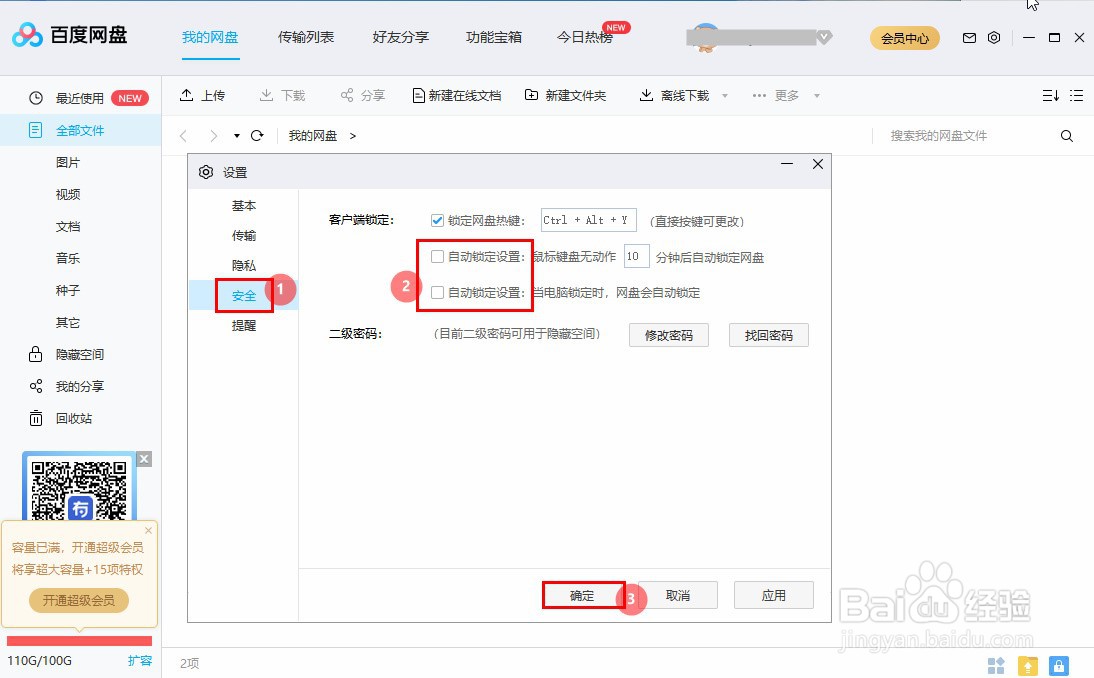Image resolution: width=1094 pixels, height=678 pixels.
Task: Expand the account dropdown arrow at top
Action: click(823, 37)
